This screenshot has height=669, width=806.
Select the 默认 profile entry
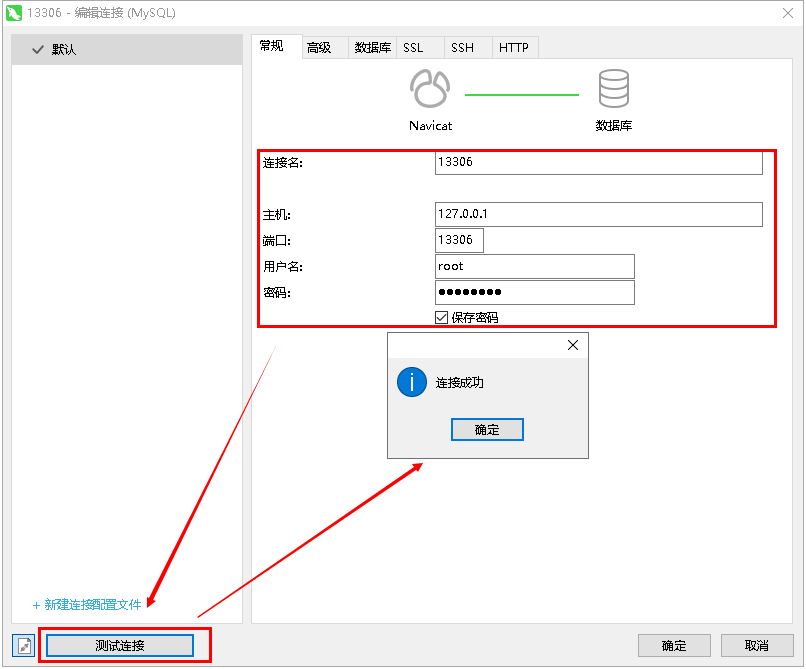(127, 50)
